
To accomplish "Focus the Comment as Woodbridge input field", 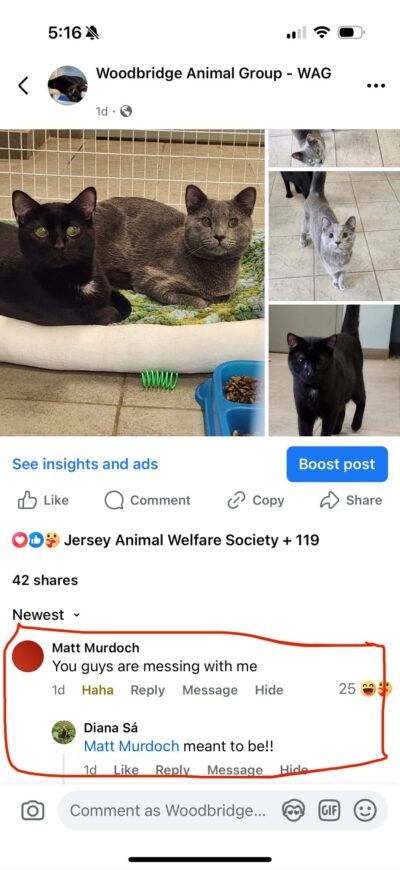I will point(168,811).
